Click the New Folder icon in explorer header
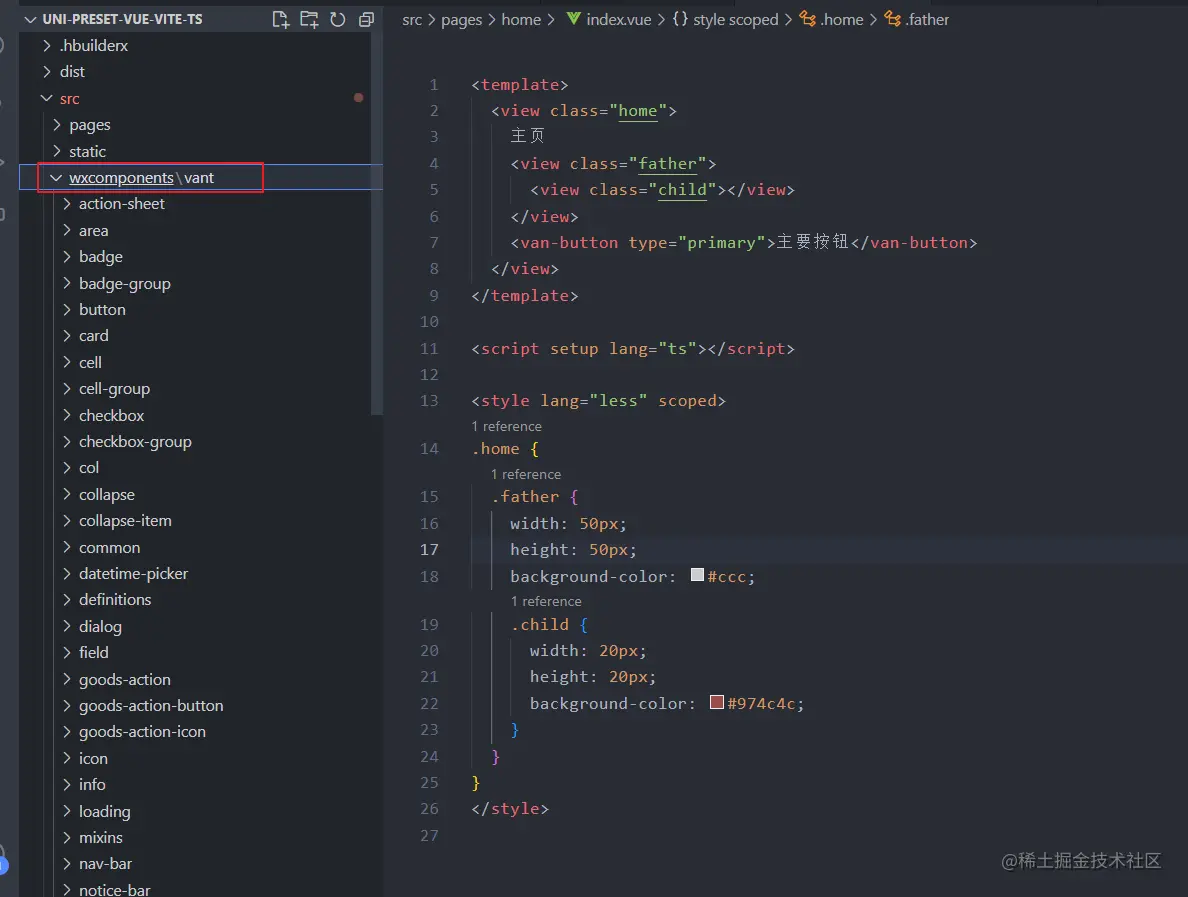 pos(309,20)
